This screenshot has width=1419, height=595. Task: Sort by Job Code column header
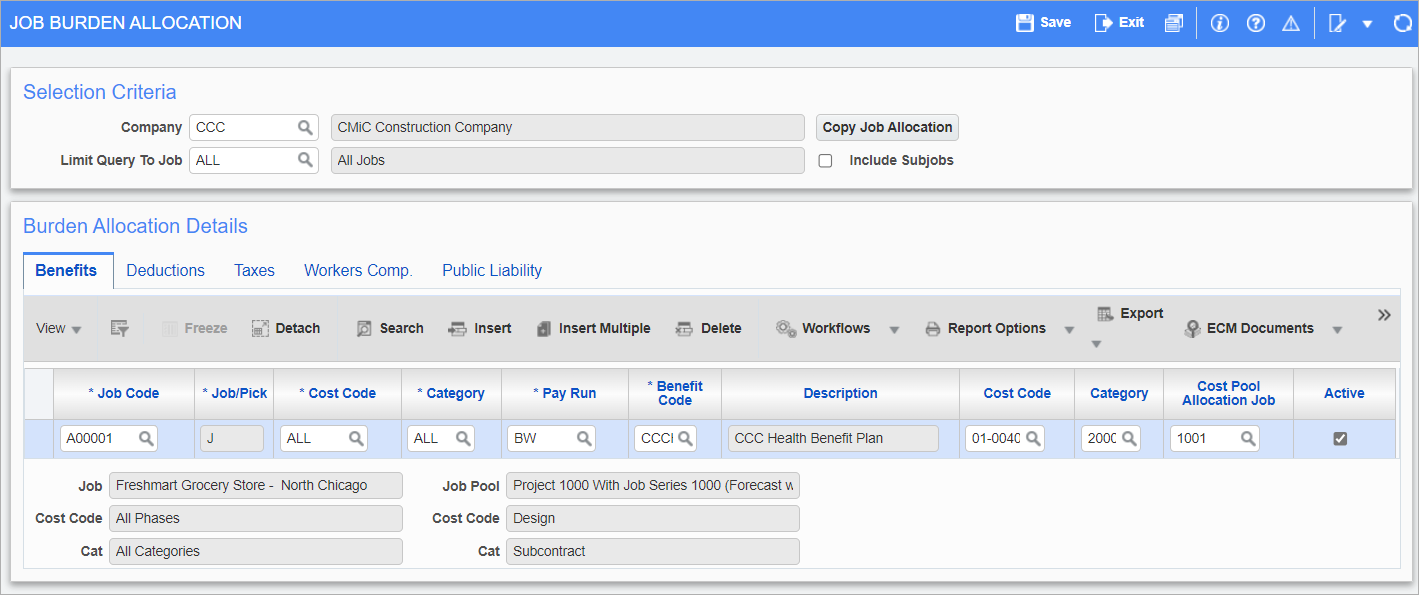124,393
